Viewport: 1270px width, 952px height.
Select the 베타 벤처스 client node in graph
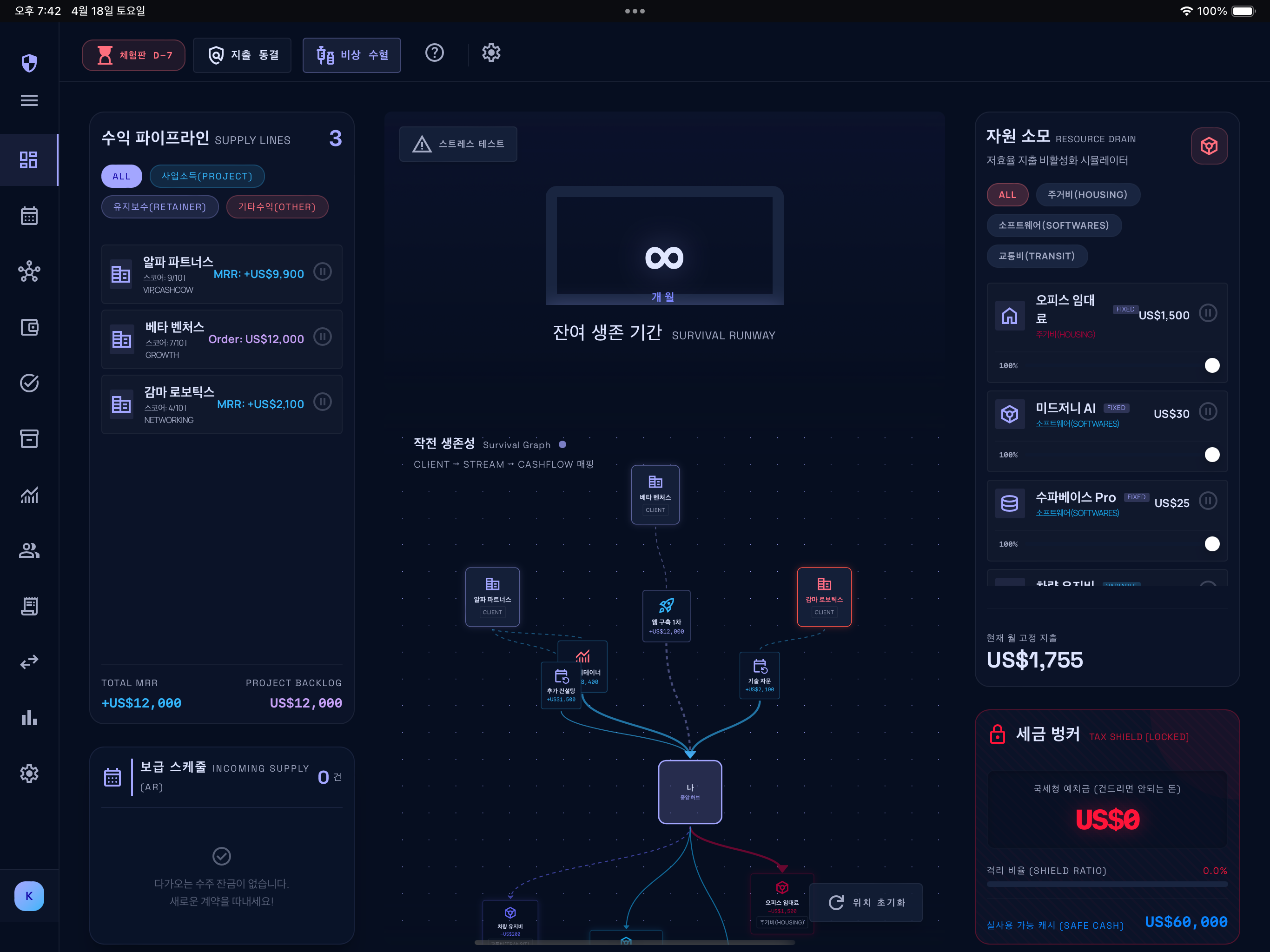click(655, 495)
